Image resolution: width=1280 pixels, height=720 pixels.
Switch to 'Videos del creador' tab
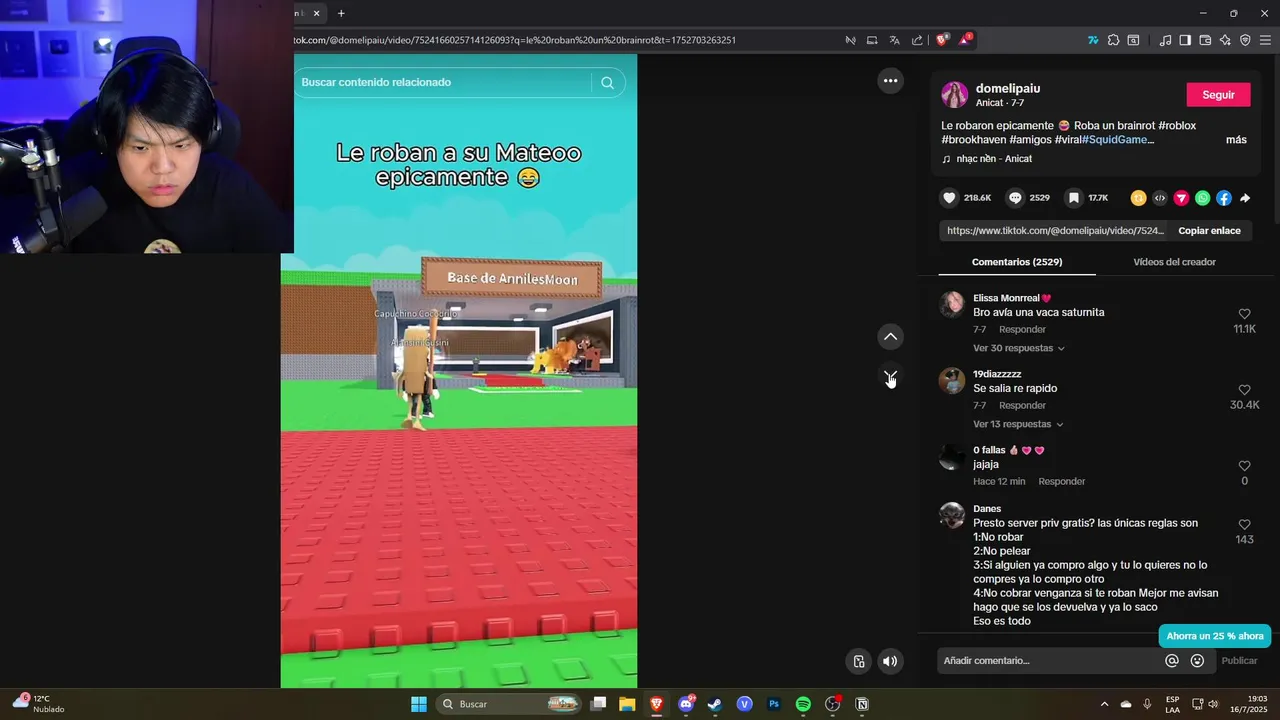click(1174, 262)
